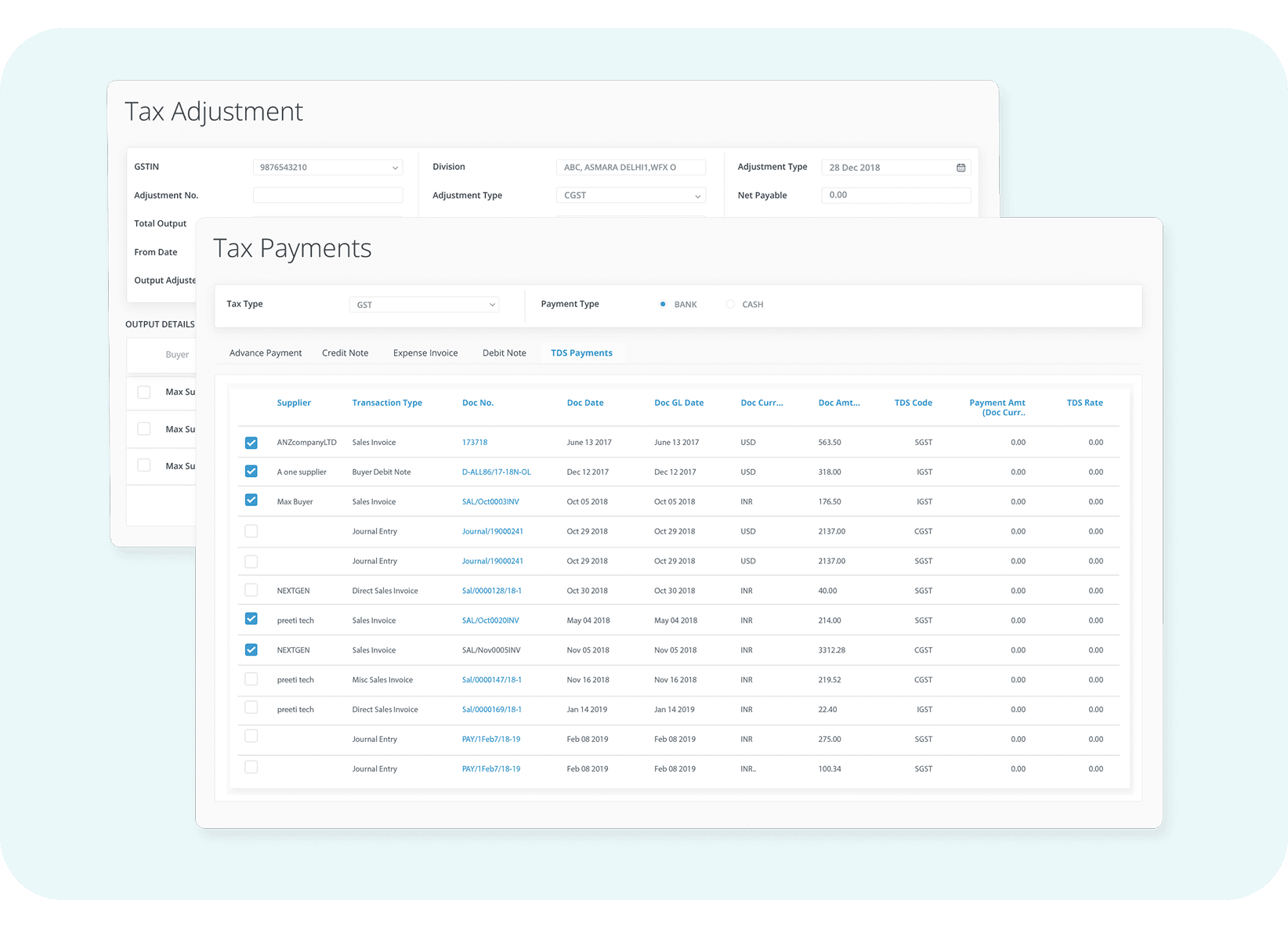
Task: Select the CASH payment type radio button
Action: tap(730, 304)
